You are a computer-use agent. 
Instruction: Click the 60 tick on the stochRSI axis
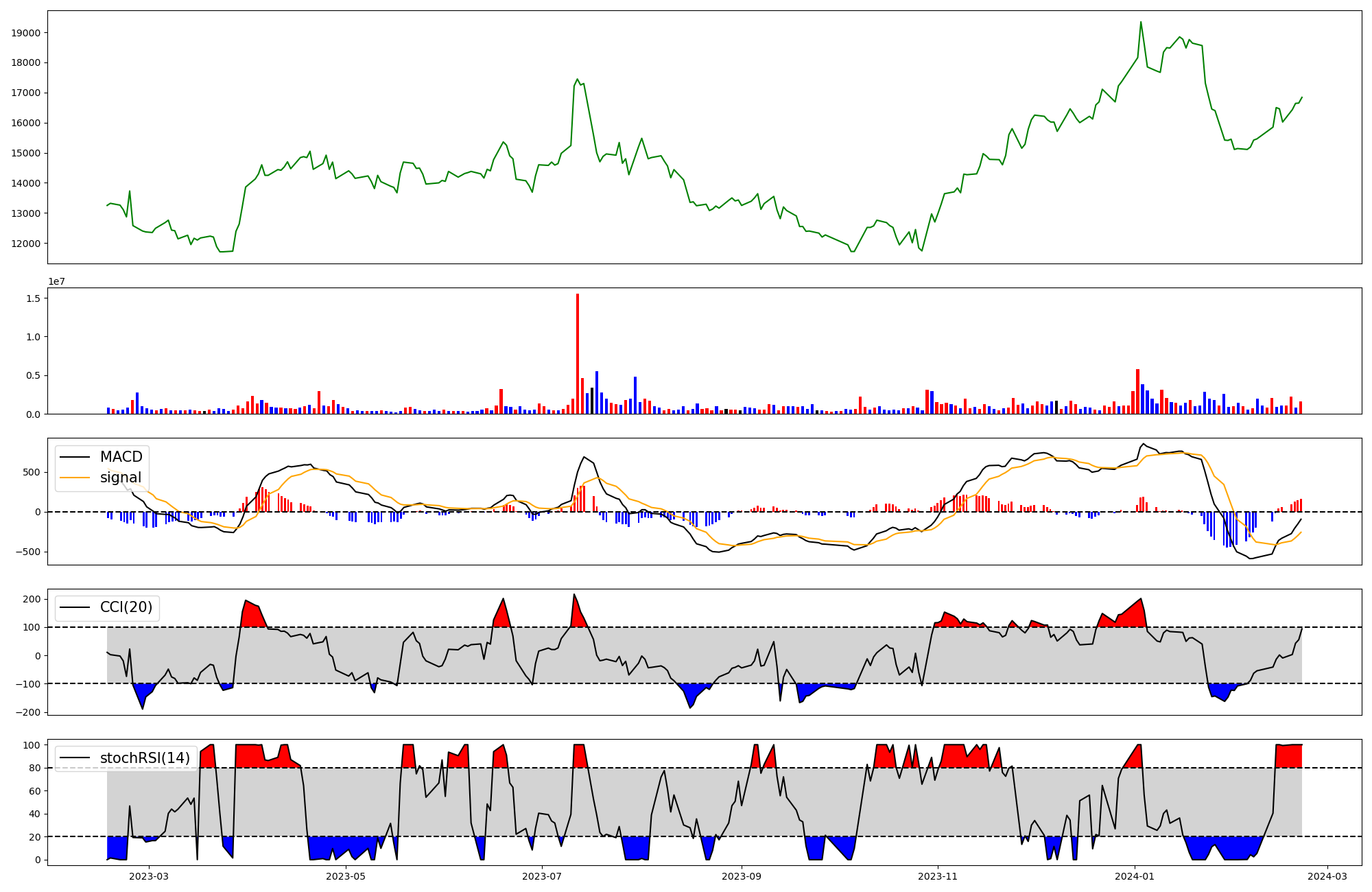34,791
